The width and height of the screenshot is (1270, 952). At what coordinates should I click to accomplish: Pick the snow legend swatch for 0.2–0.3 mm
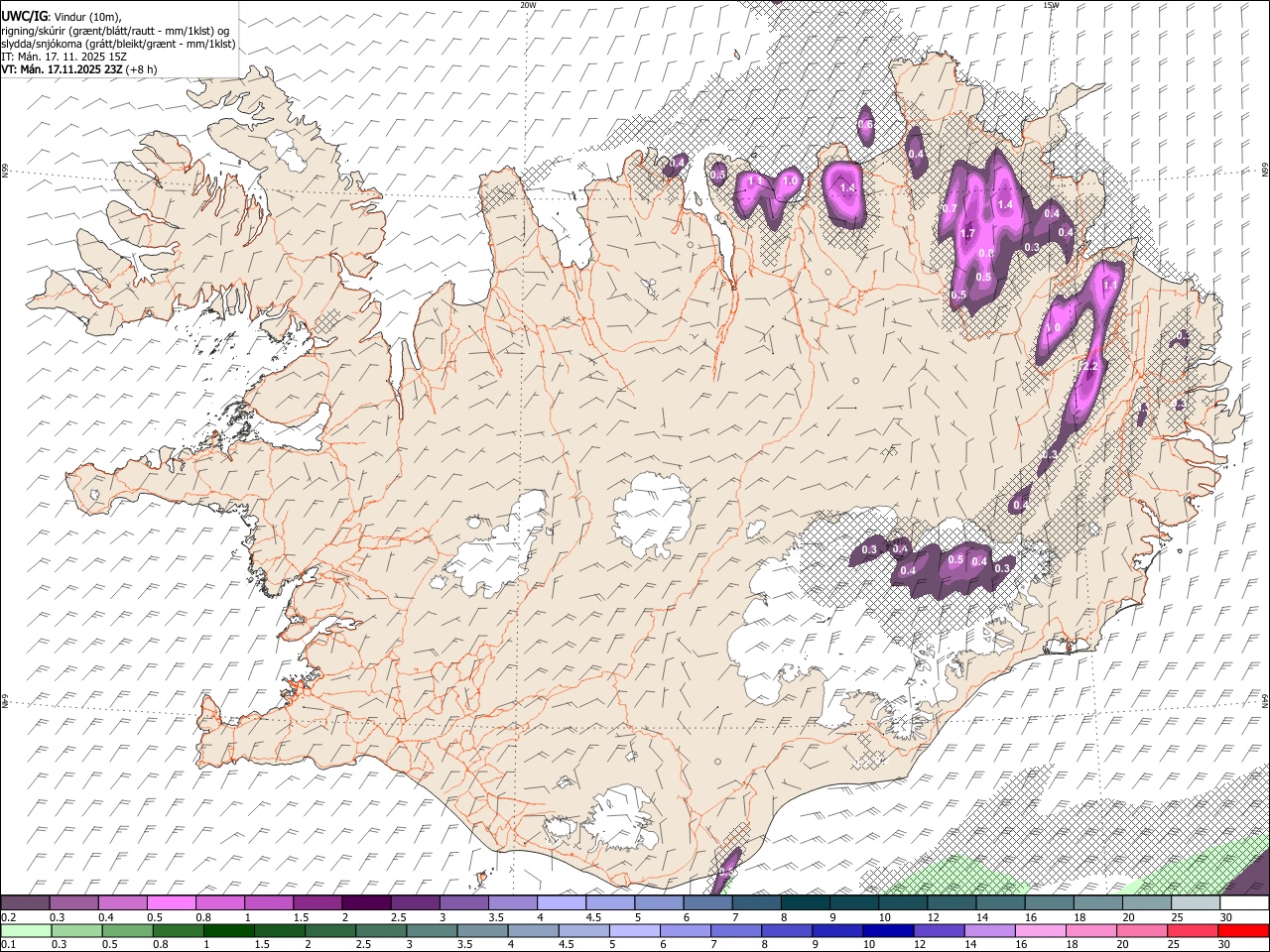click(x=26, y=902)
